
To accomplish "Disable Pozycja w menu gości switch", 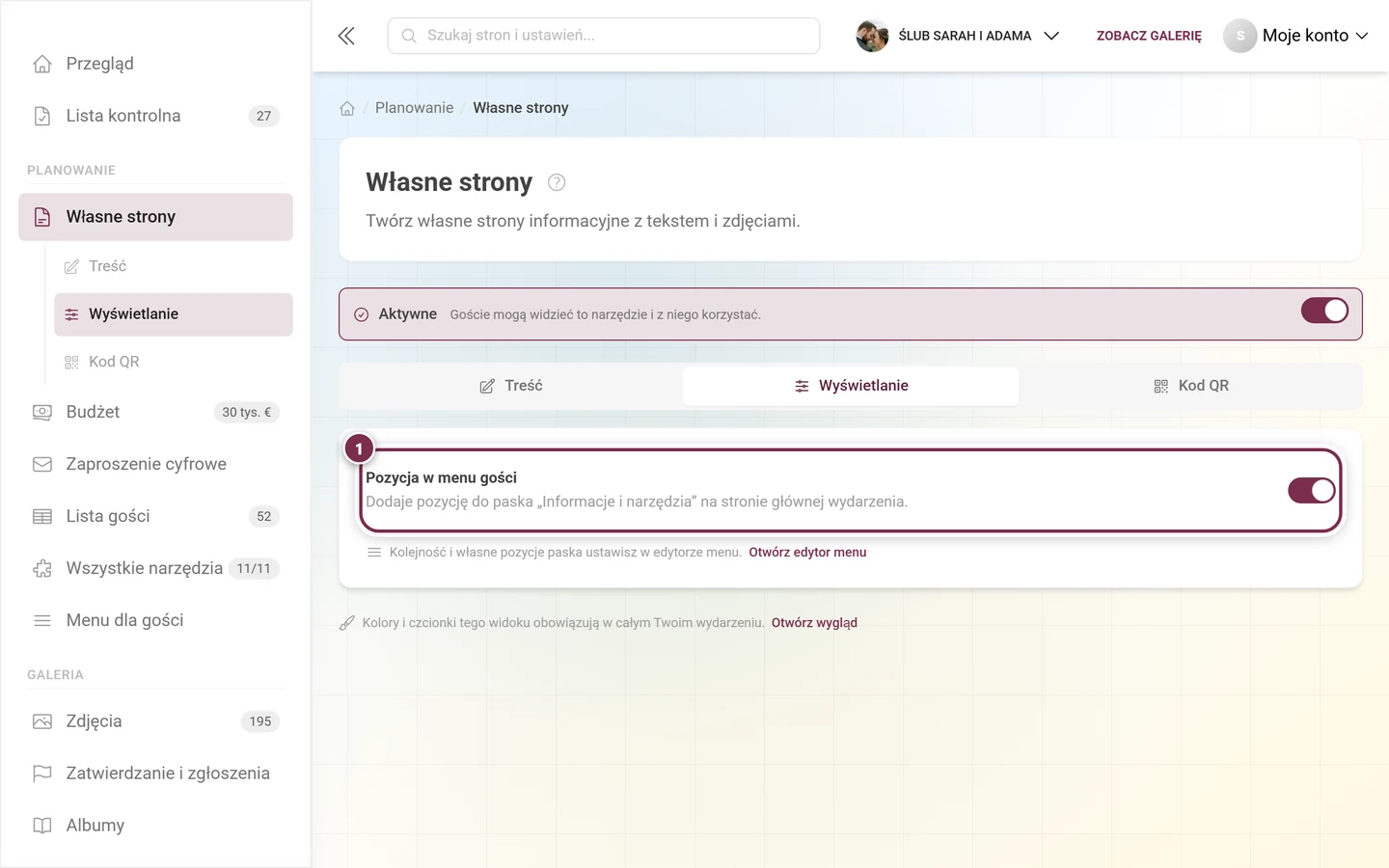I will point(1312,490).
